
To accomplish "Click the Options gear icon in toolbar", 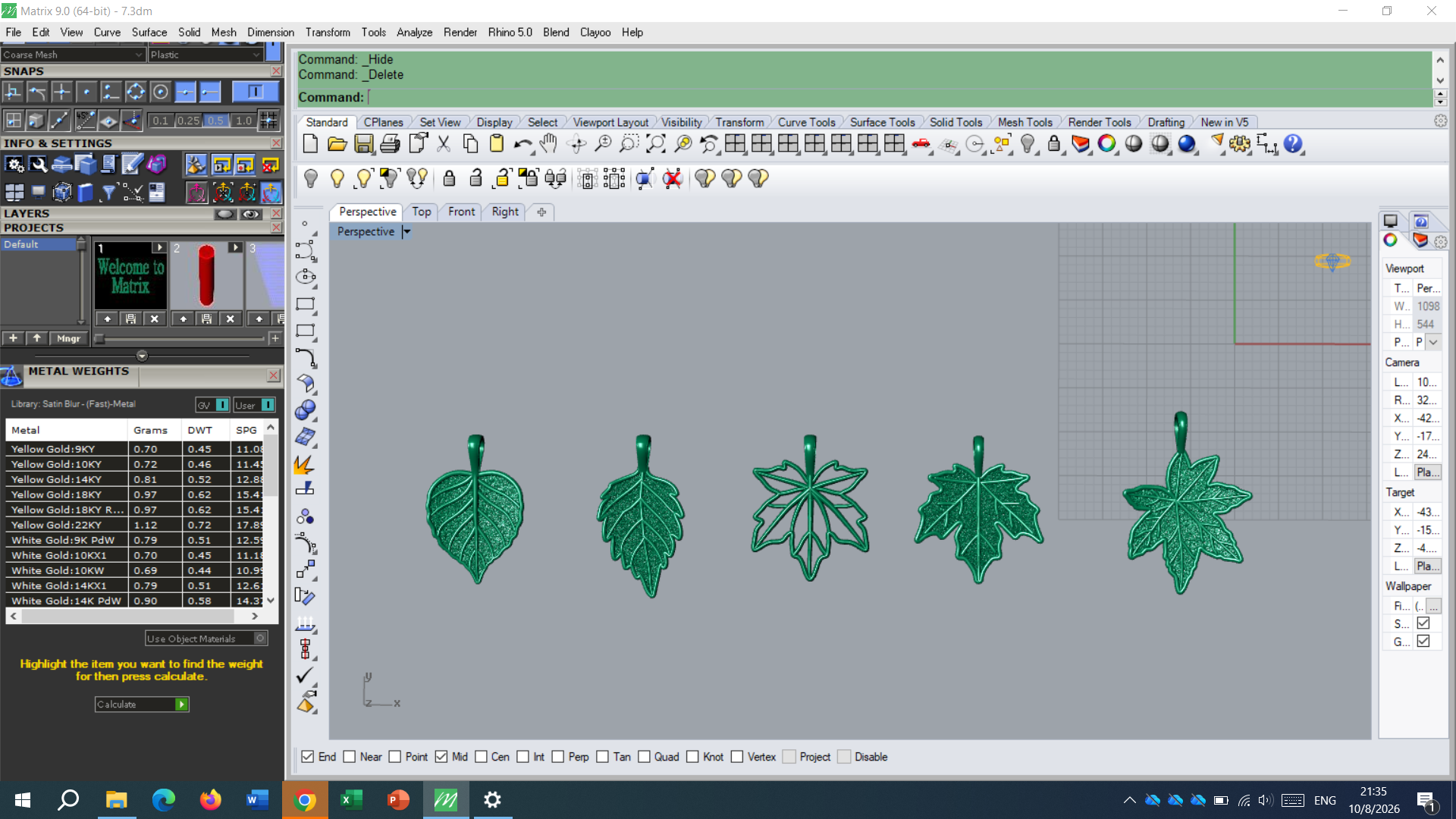I will 1240,144.
